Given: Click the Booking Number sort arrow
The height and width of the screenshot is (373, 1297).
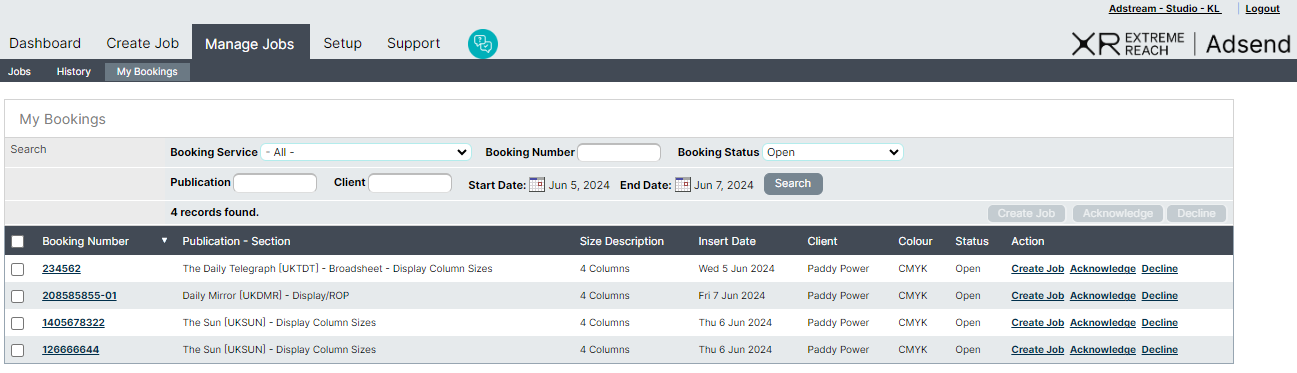Looking at the screenshot, I should pyautogui.click(x=164, y=241).
